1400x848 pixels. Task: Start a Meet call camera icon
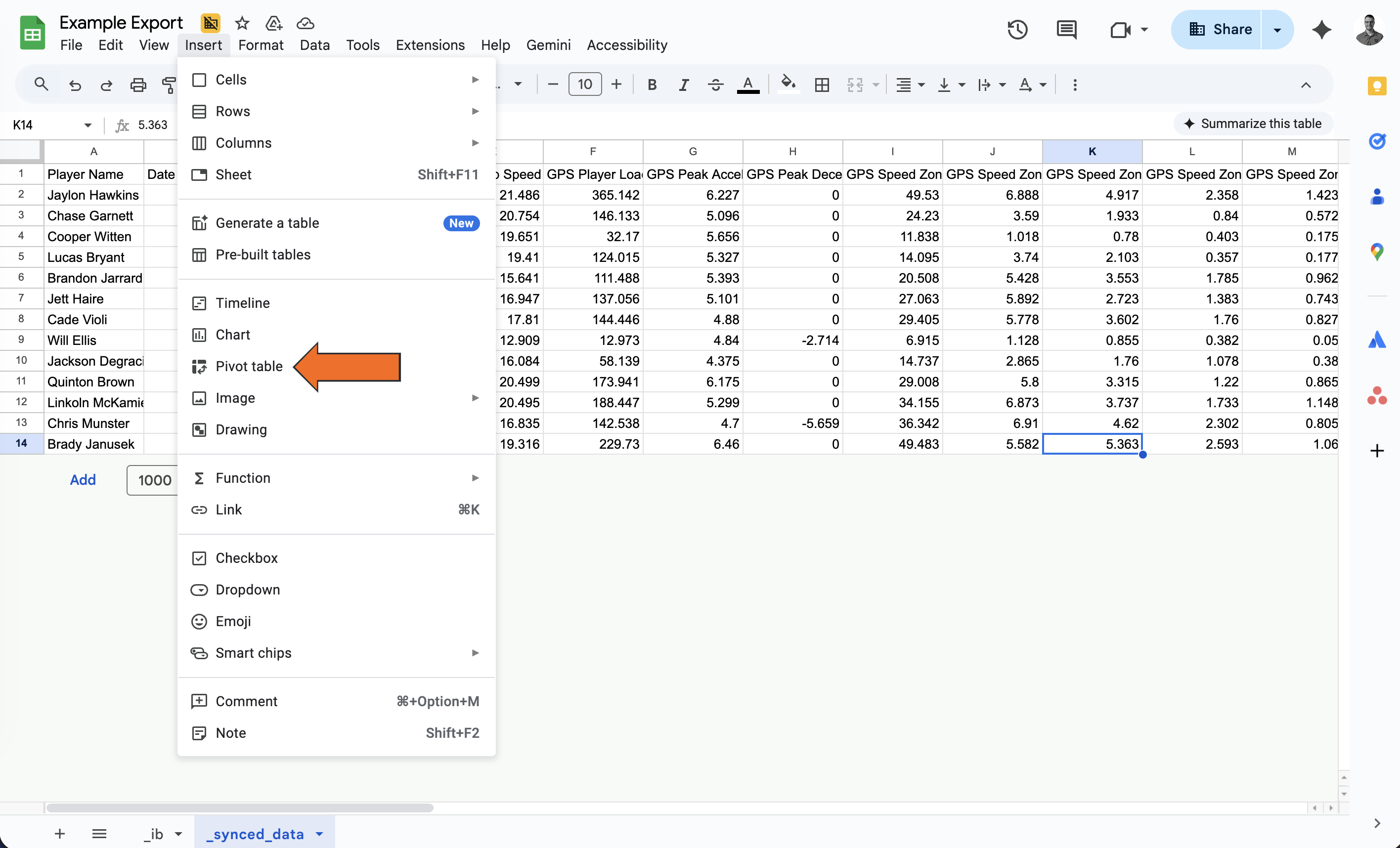pyautogui.click(x=1120, y=30)
